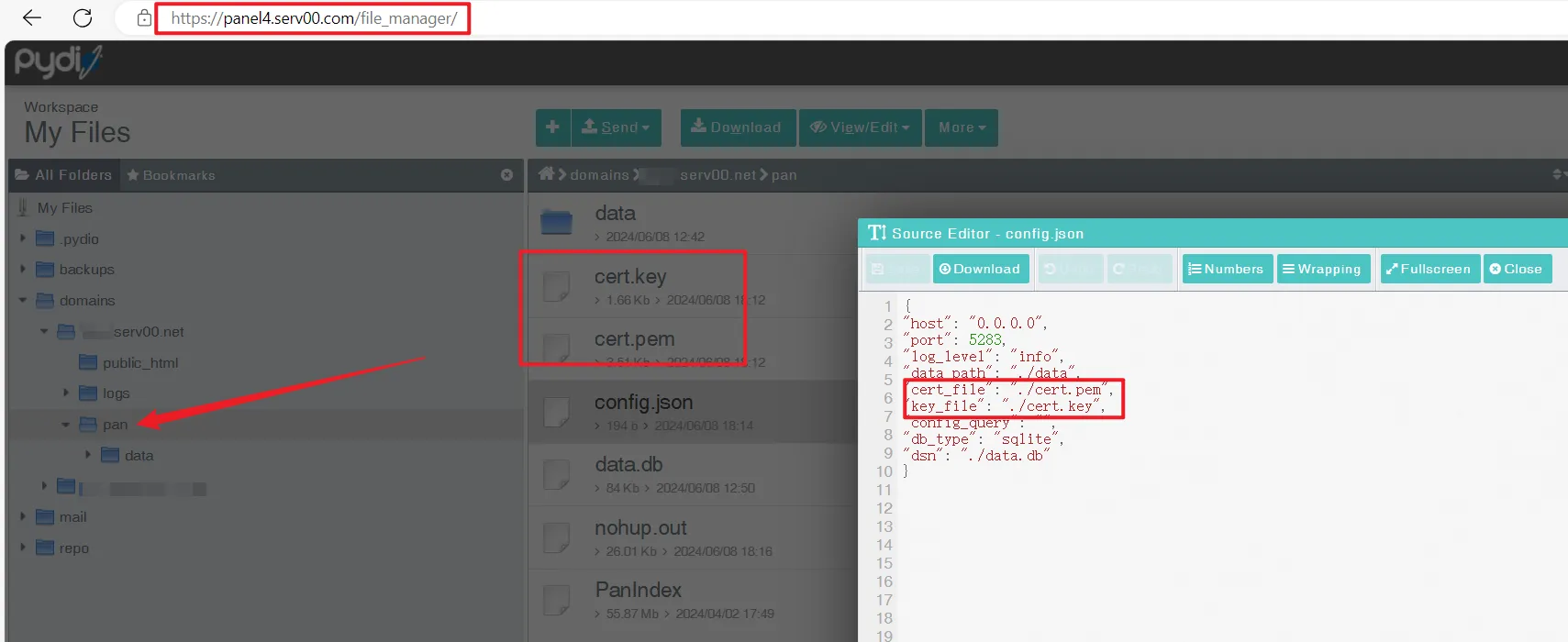The image size is (1568, 642).
Task: Click the home icon in the breadcrumb
Action: coord(547,174)
